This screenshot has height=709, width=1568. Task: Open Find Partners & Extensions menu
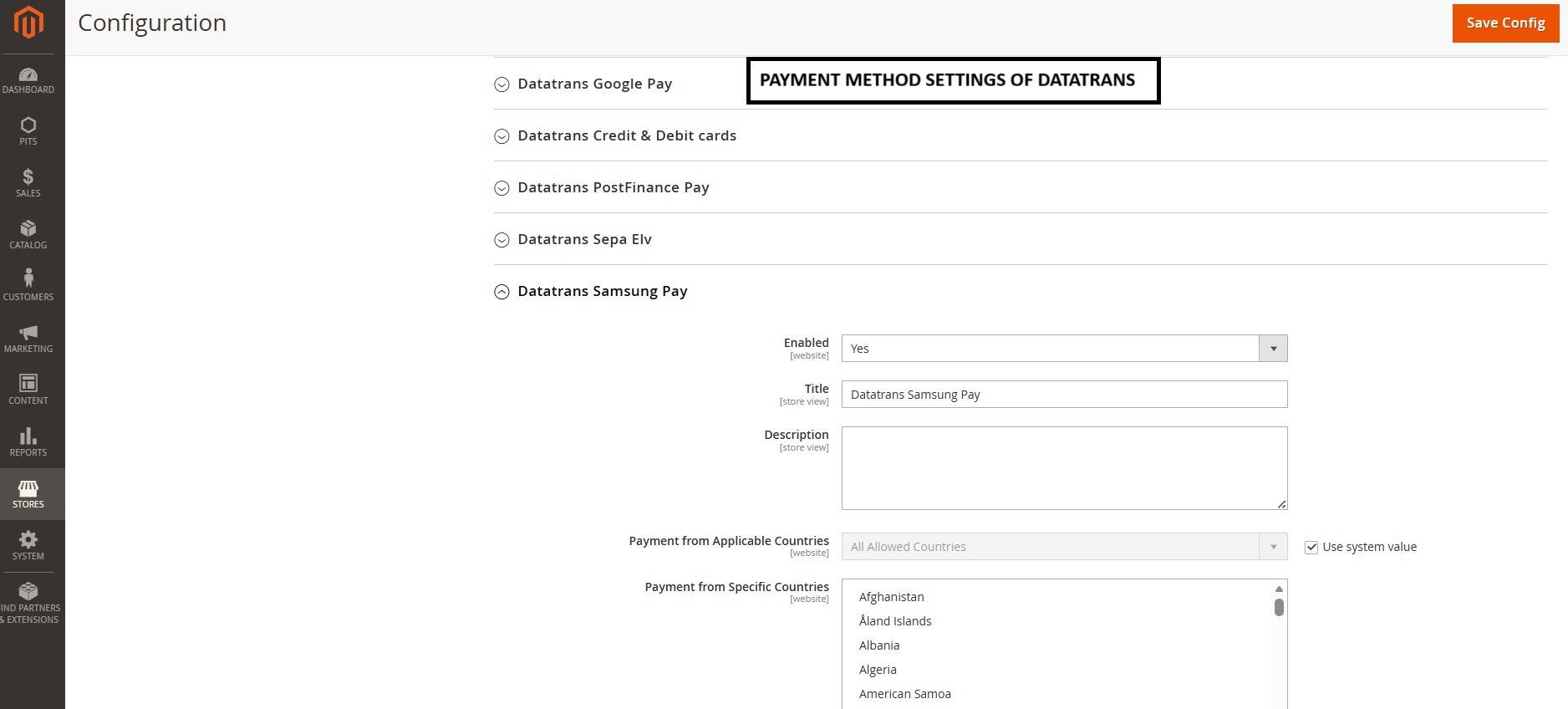[x=28, y=603]
